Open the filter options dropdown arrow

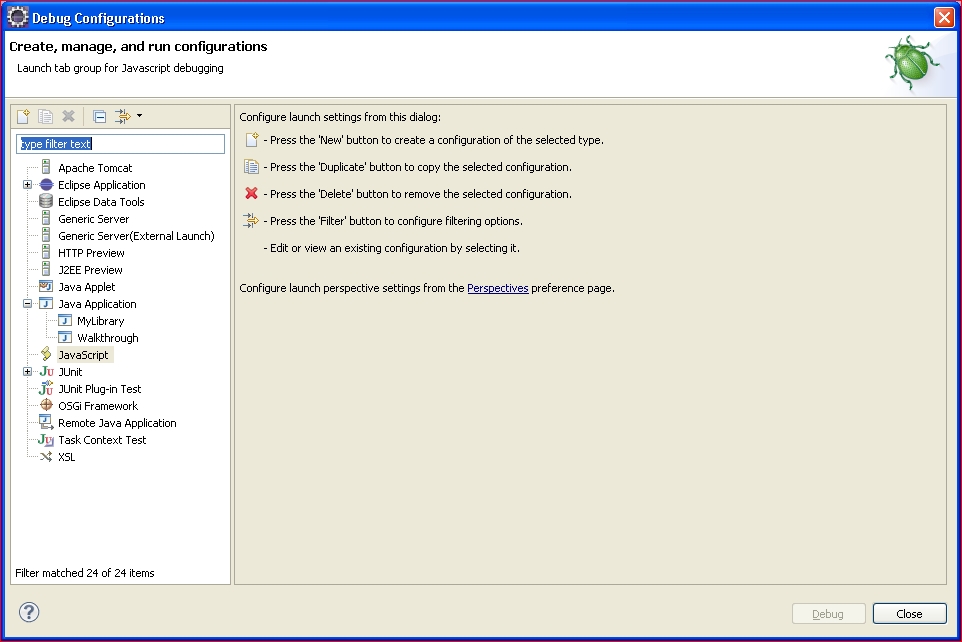[139, 115]
